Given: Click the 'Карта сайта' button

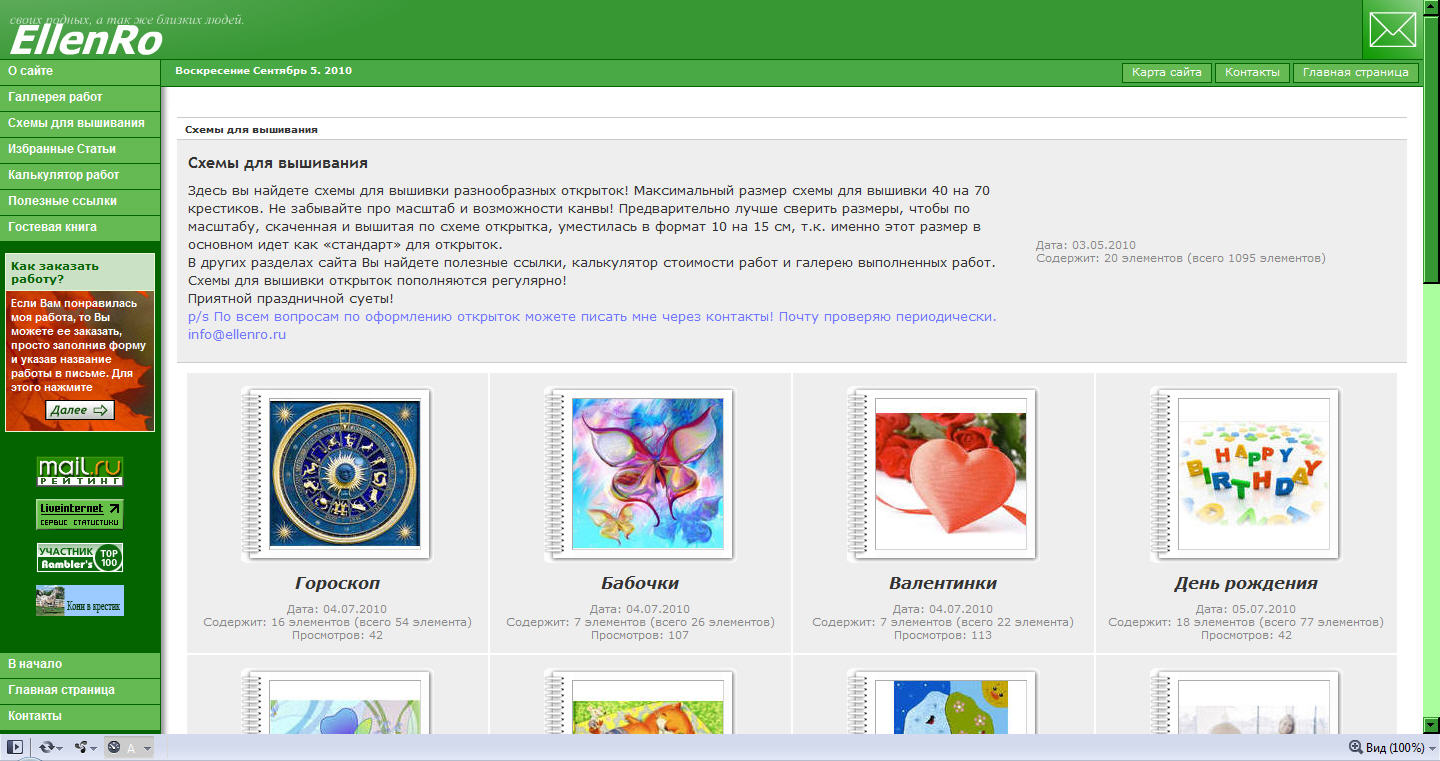Looking at the screenshot, I should click(1167, 72).
